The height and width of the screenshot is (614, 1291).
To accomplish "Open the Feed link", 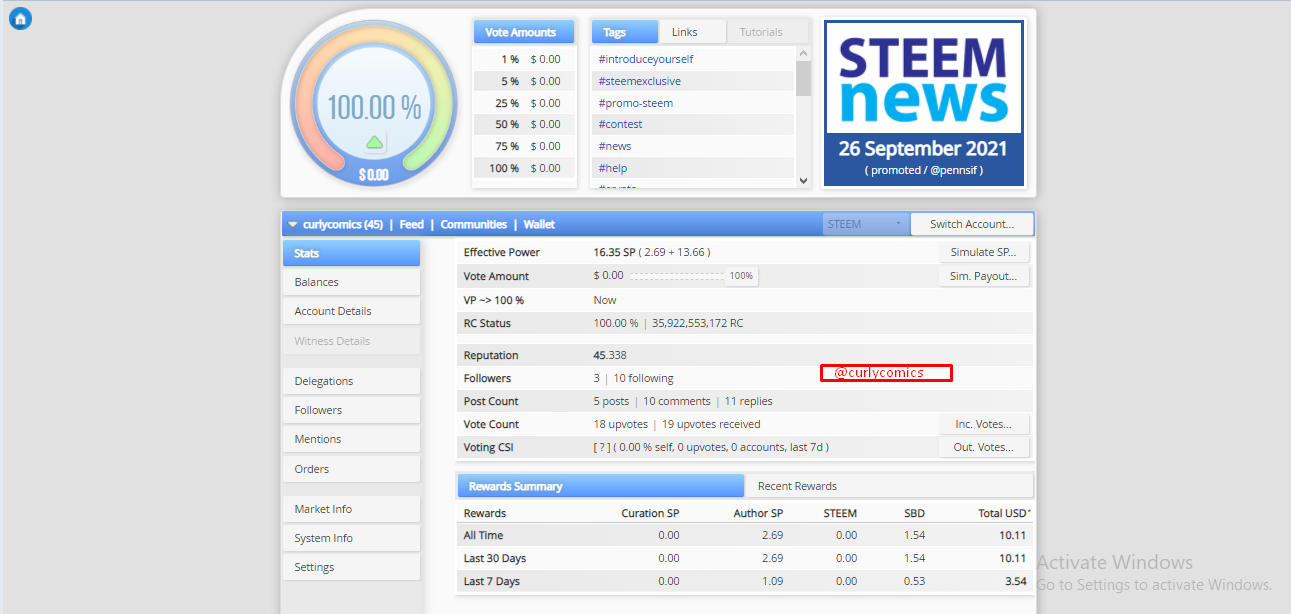I will (411, 225).
